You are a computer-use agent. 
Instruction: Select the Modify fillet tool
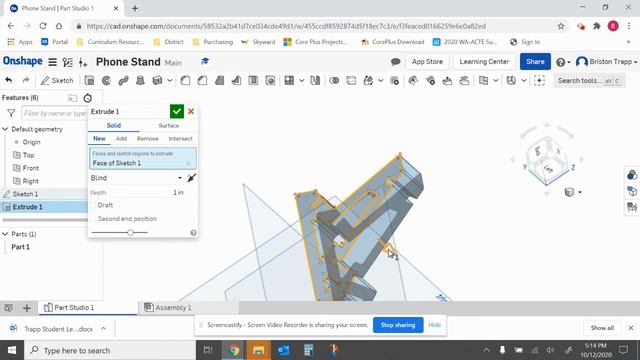[x=413, y=80]
